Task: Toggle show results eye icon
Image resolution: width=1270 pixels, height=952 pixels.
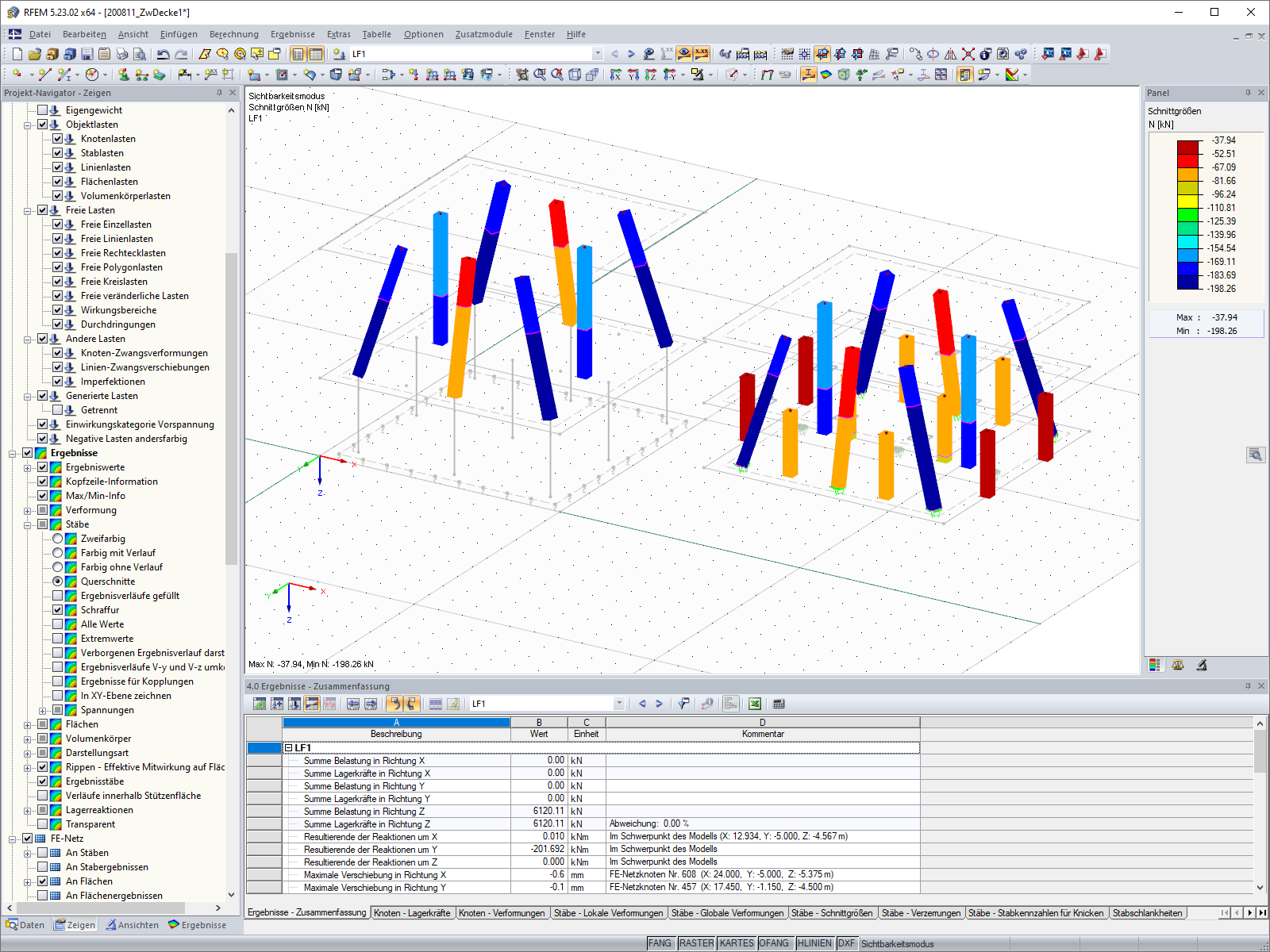Action: point(684,54)
